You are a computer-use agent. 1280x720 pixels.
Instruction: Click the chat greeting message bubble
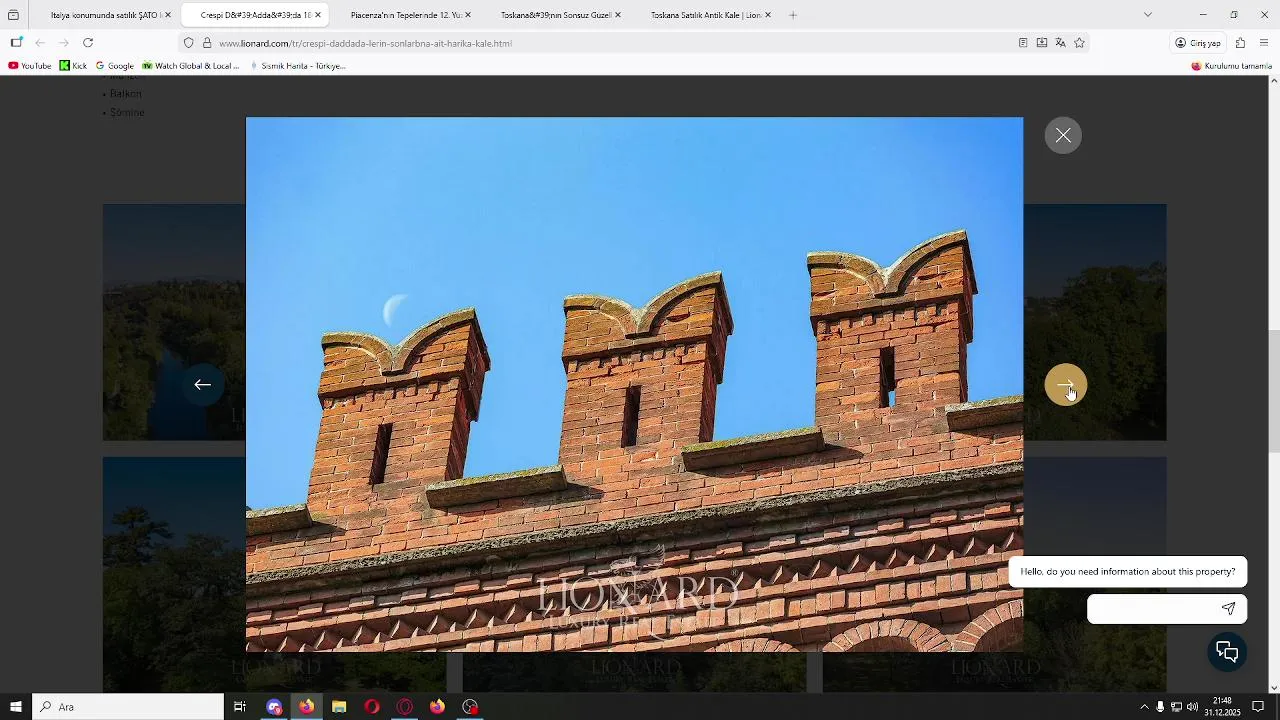point(1128,572)
